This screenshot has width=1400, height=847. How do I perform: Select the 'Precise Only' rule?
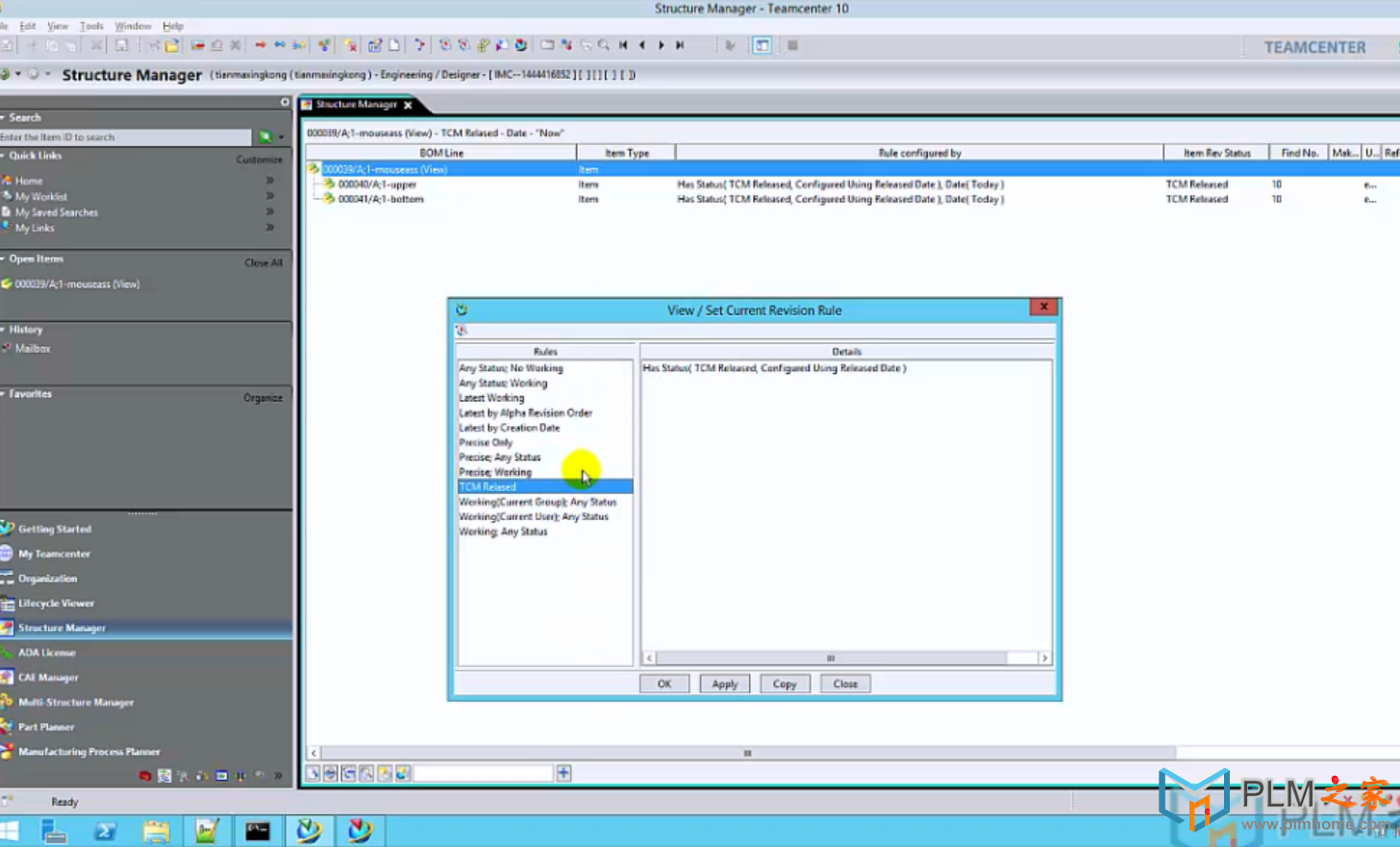(x=486, y=442)
